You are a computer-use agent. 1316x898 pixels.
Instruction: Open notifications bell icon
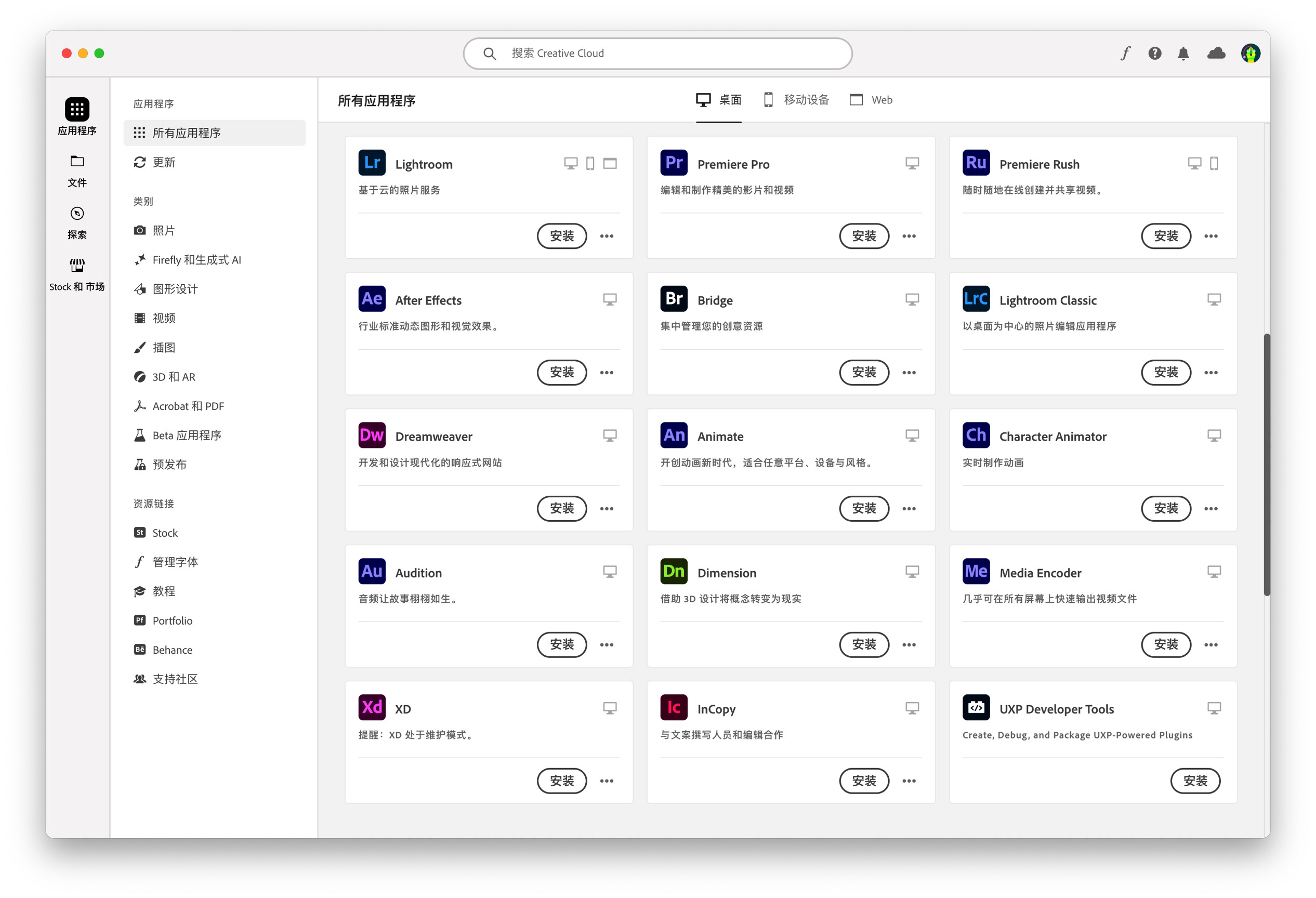[1183, 53]
